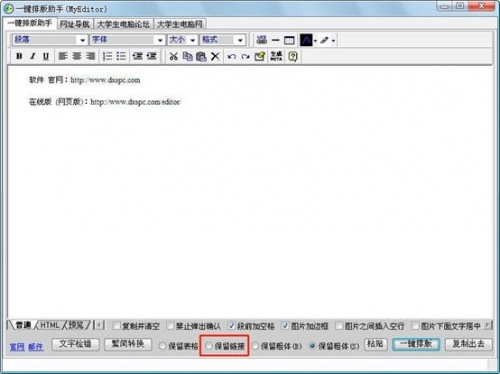
Task: Insert a bulleted list
Action: click(x=121, y=56)
